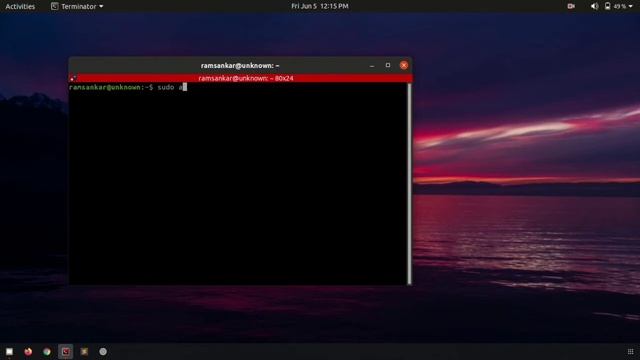Minimize the Terminator window
Screen dimensions: 640x360
pyautogui.click(x=372, y=65)
